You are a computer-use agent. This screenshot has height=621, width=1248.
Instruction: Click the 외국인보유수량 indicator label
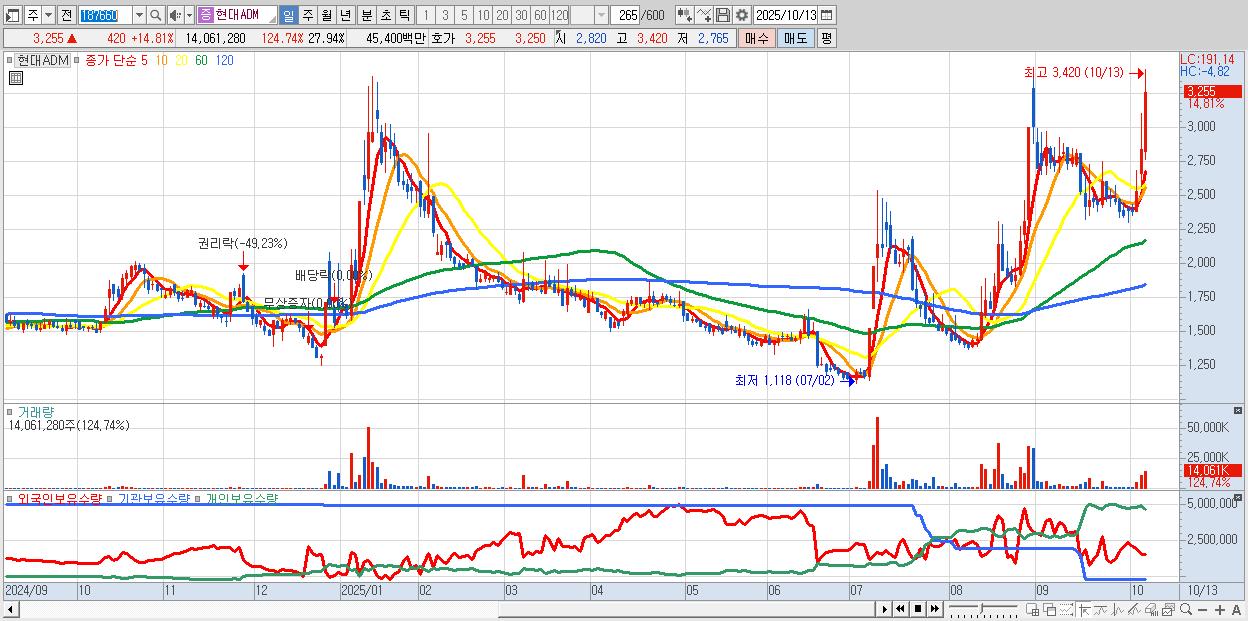coord(60,498)
